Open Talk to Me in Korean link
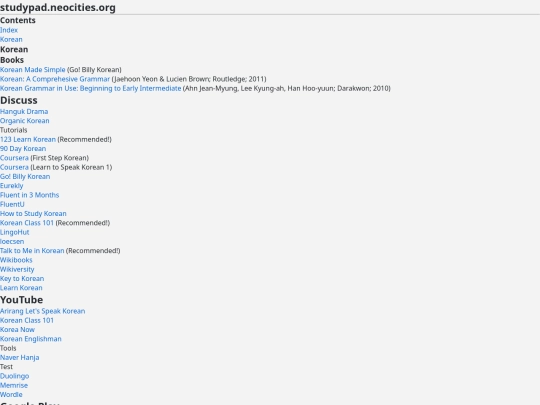The height and width of the screenshot is (405, 540). click(32, 251)
